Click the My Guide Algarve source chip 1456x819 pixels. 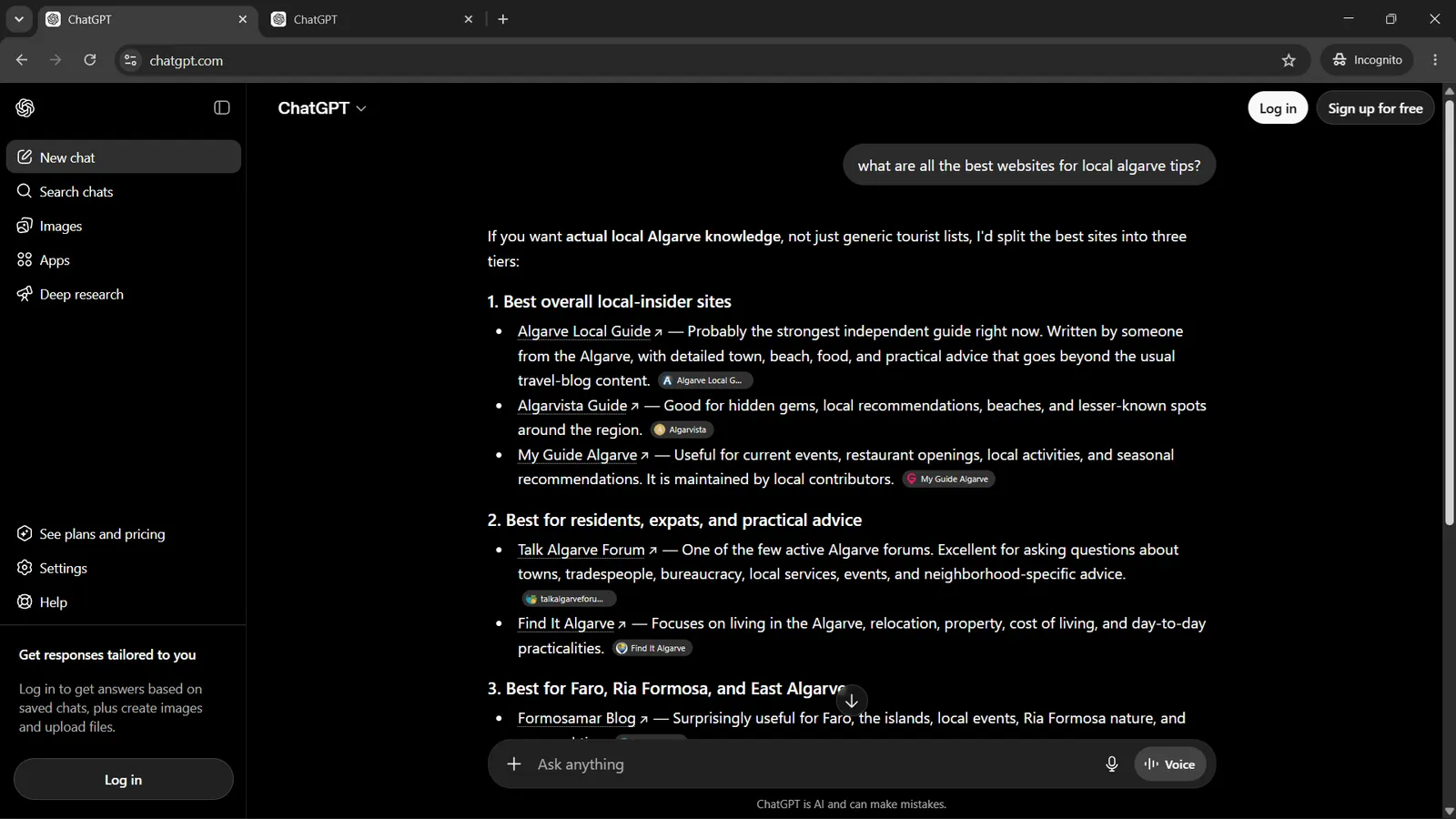tap(948, 480)
